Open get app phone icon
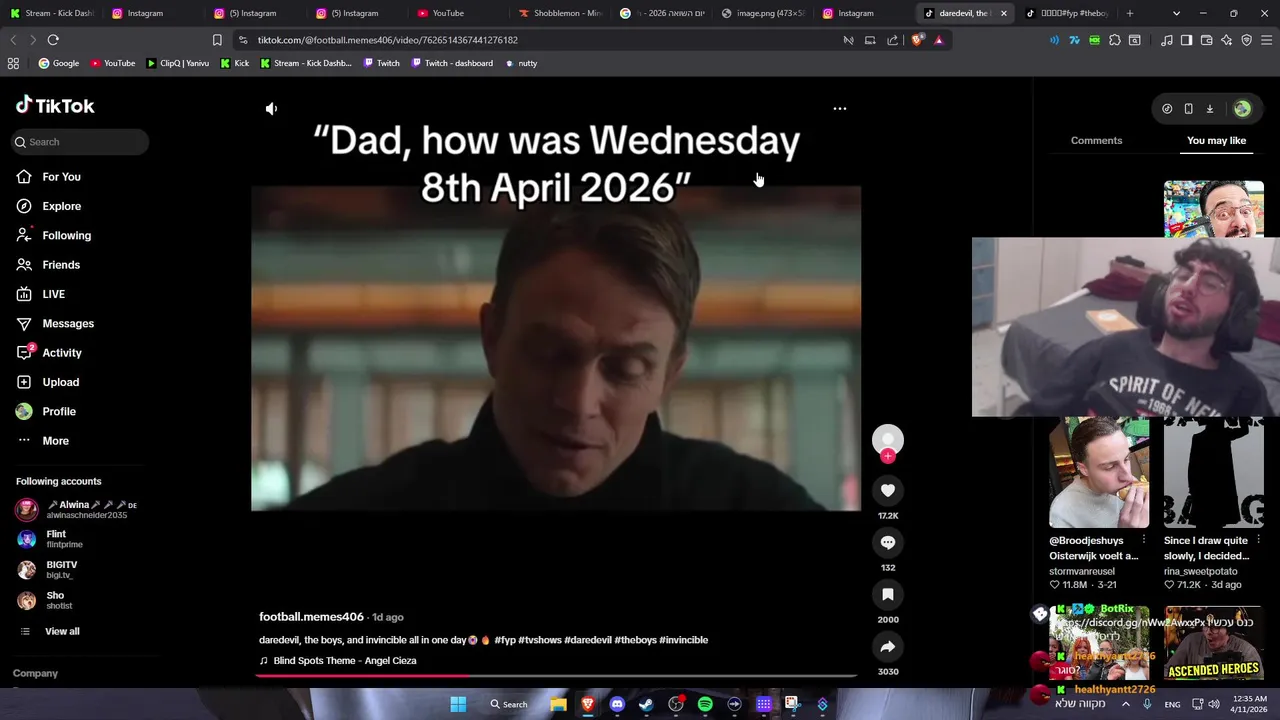The image size is (1280, 720). pyautogui.click(x=1188, y=109)
